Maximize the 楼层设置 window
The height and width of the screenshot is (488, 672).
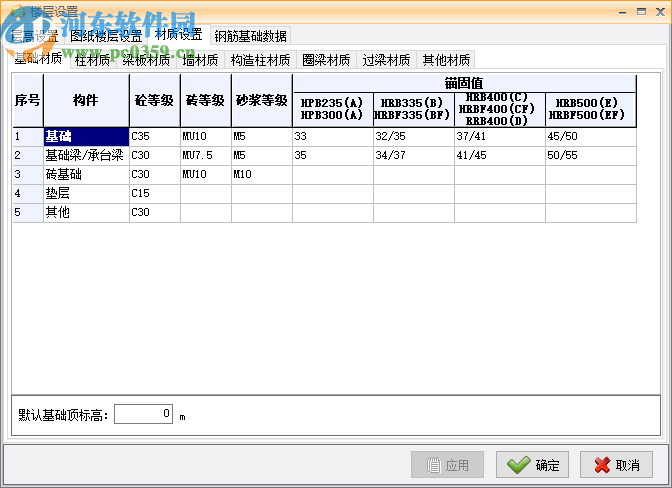pyautogui.click(x=641, y=12)
